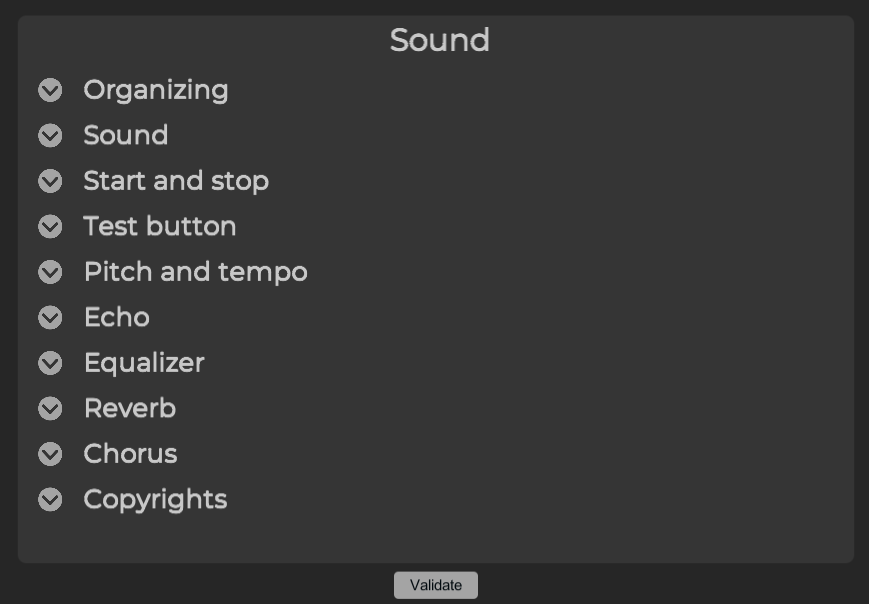The width and height of the screenshot is (869, 604).
Task: Open the Copyrights entry label
Action: (x=155, y=500)
